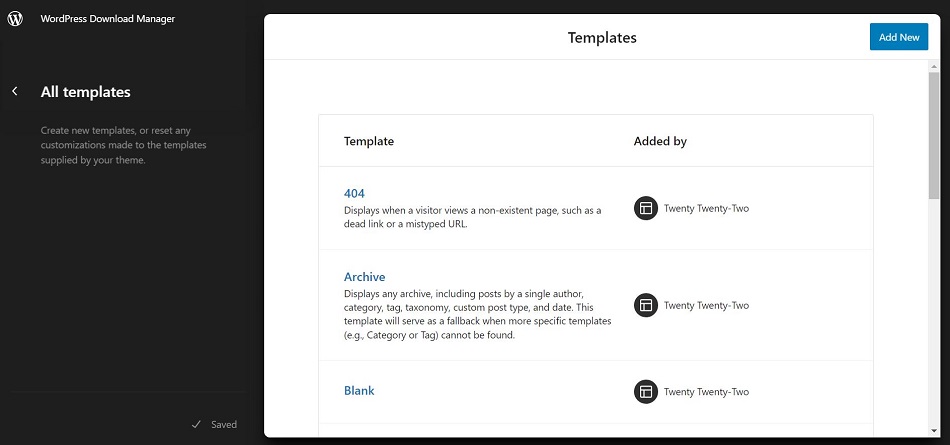The image size is (950, 445).
Task: Open WordPress Download Manager site title
Action: (108, 19)
